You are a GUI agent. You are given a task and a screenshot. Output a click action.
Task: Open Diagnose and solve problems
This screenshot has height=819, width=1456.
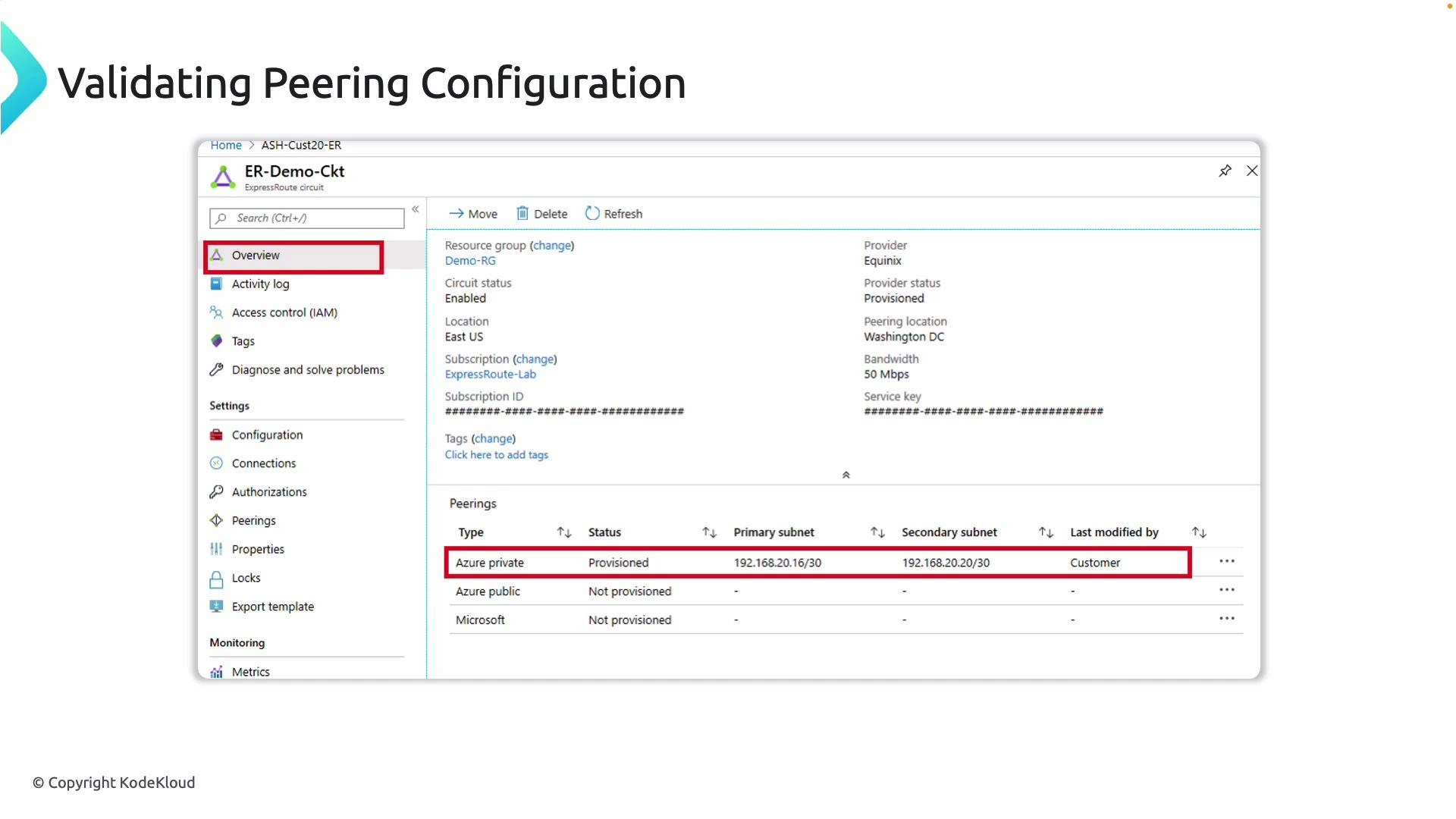pyautogui.click(x=307, y=369)
